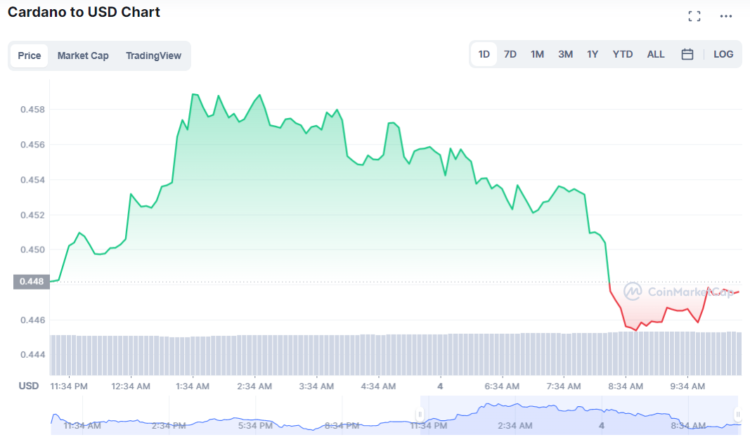Screen dimensions: 750x442
Task: Click the 0.446 y-axis label
Action: [33, 320]
